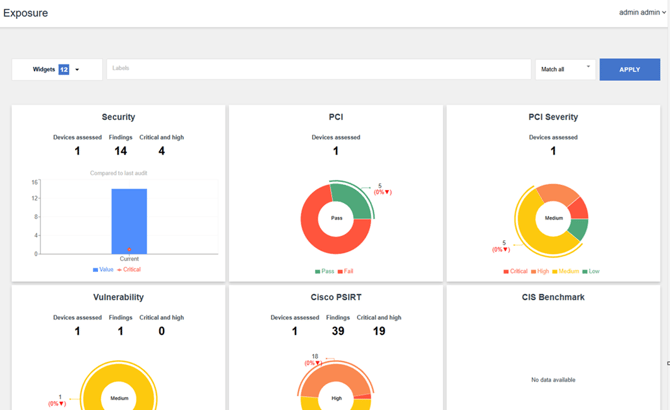Click the Exposure page title

click(x=25, y=13)
